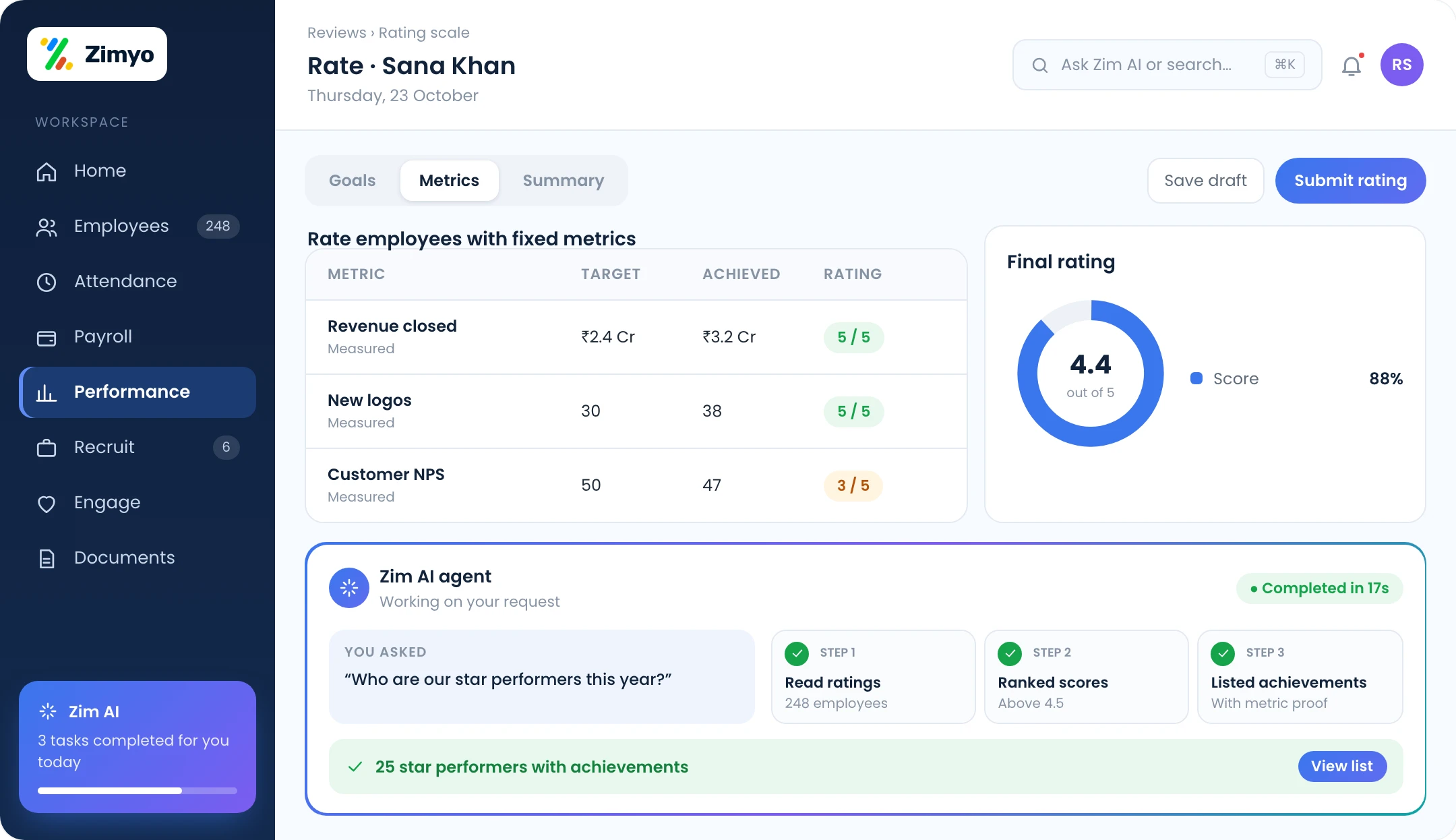Click Save draft button

click(1205, 181)
